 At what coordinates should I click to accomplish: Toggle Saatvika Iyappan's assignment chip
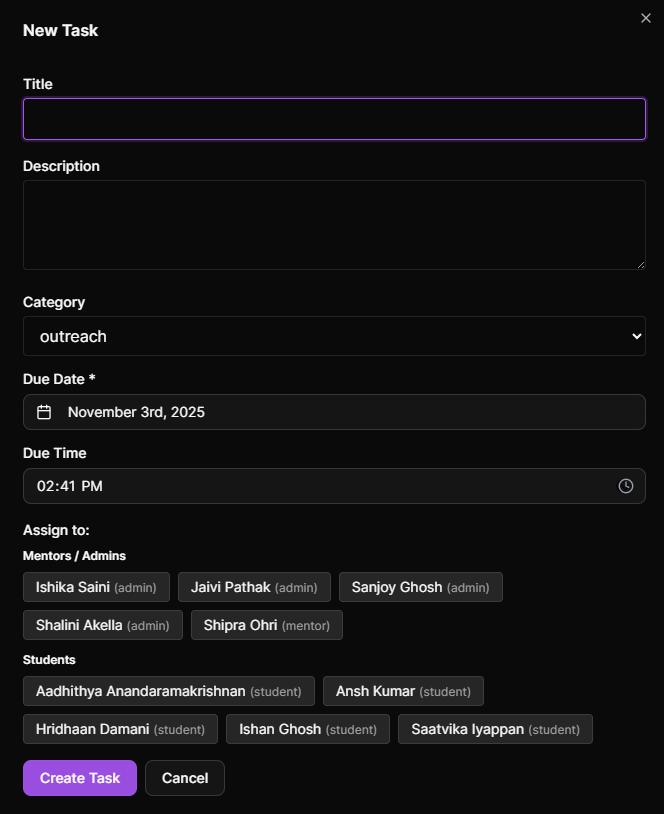[x=495, y=729]
